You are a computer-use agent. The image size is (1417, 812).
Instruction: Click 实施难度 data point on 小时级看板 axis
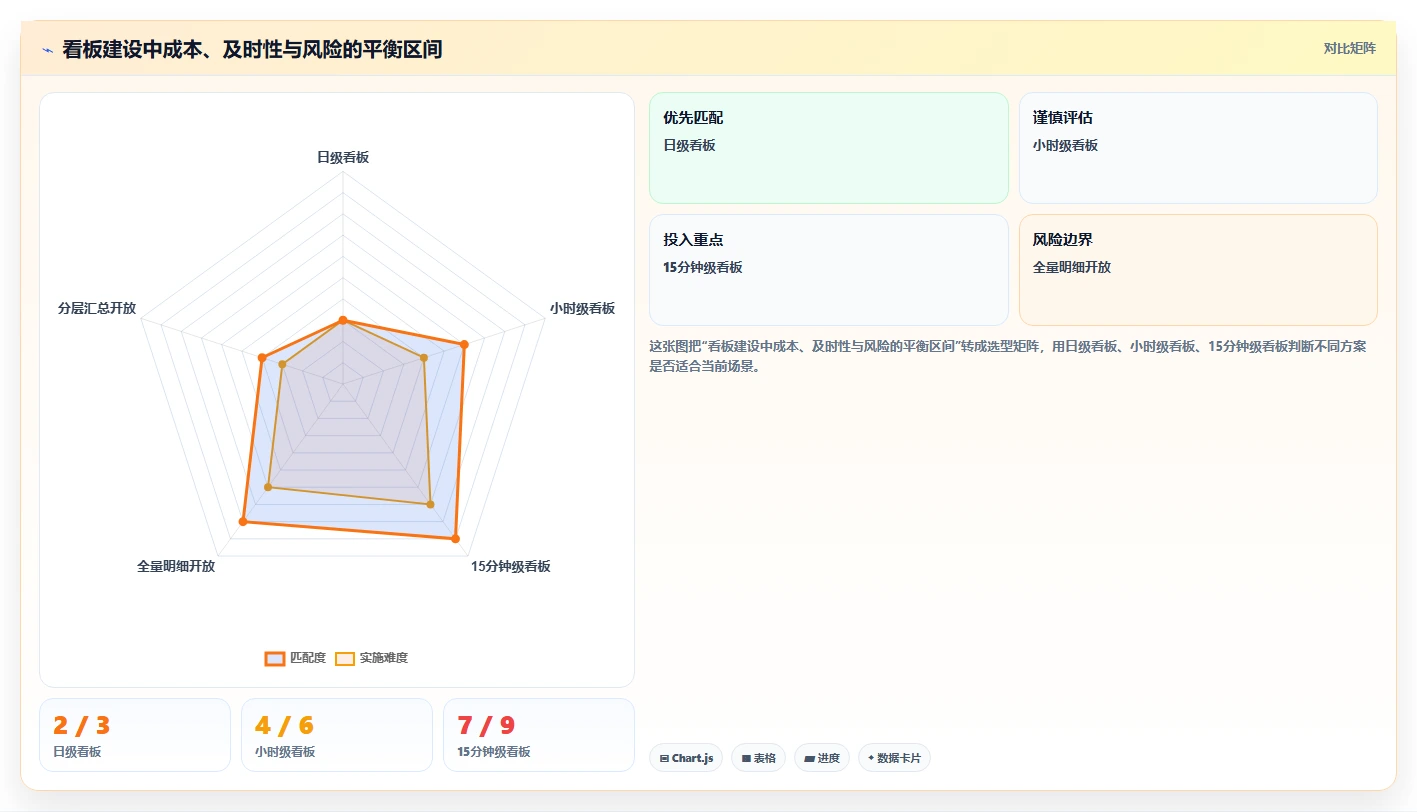[424, 357]
